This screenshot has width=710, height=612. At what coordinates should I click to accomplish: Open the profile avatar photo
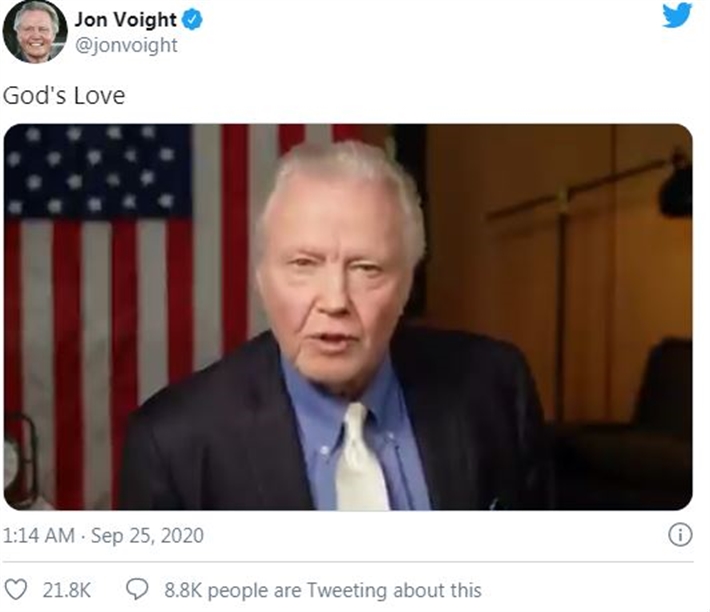click(35, 32)
